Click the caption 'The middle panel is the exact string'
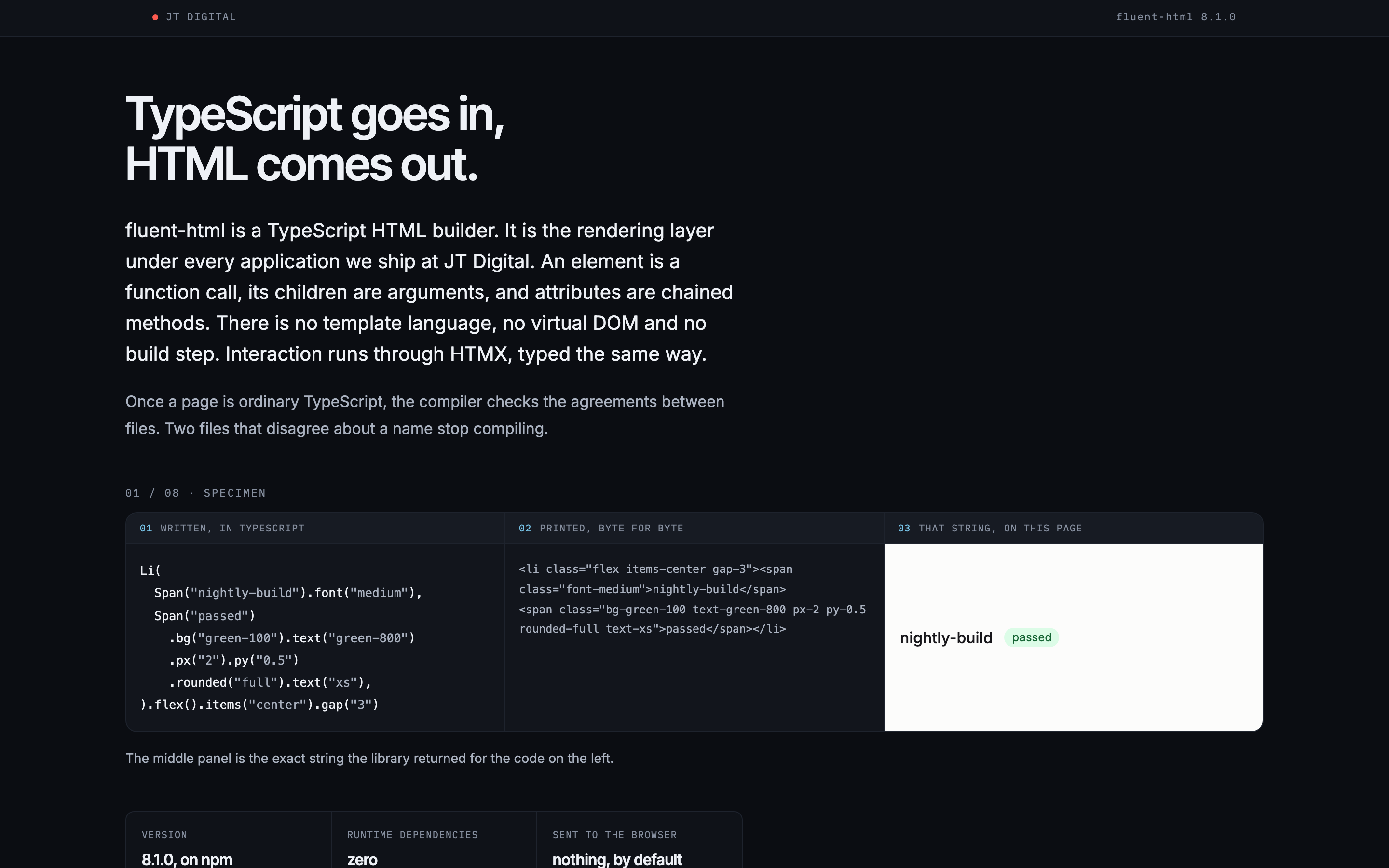The image size is (1389, 868). pyautogui.click(x=369, y=759)
